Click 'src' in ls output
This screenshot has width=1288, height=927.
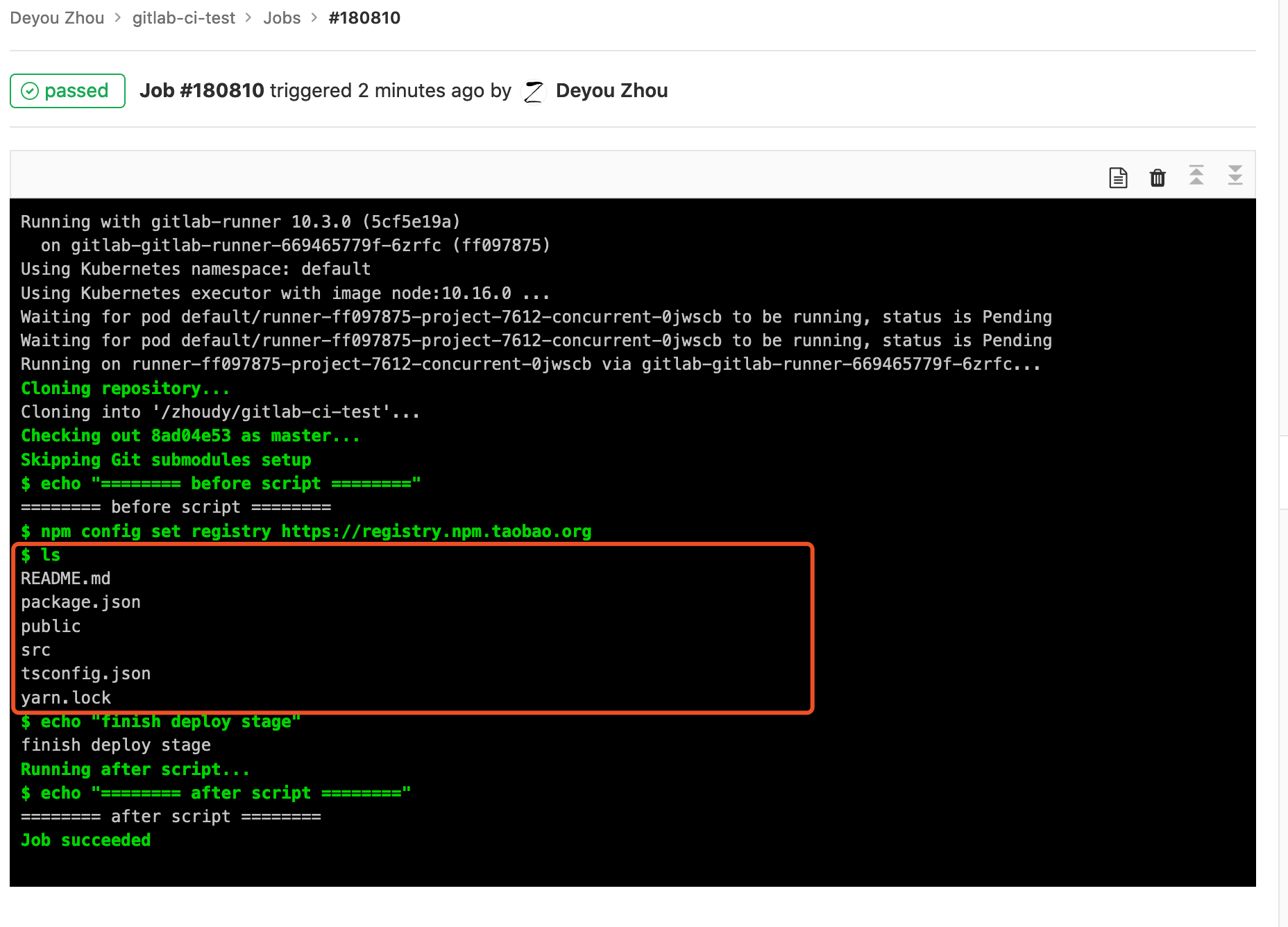click(35, 650)
